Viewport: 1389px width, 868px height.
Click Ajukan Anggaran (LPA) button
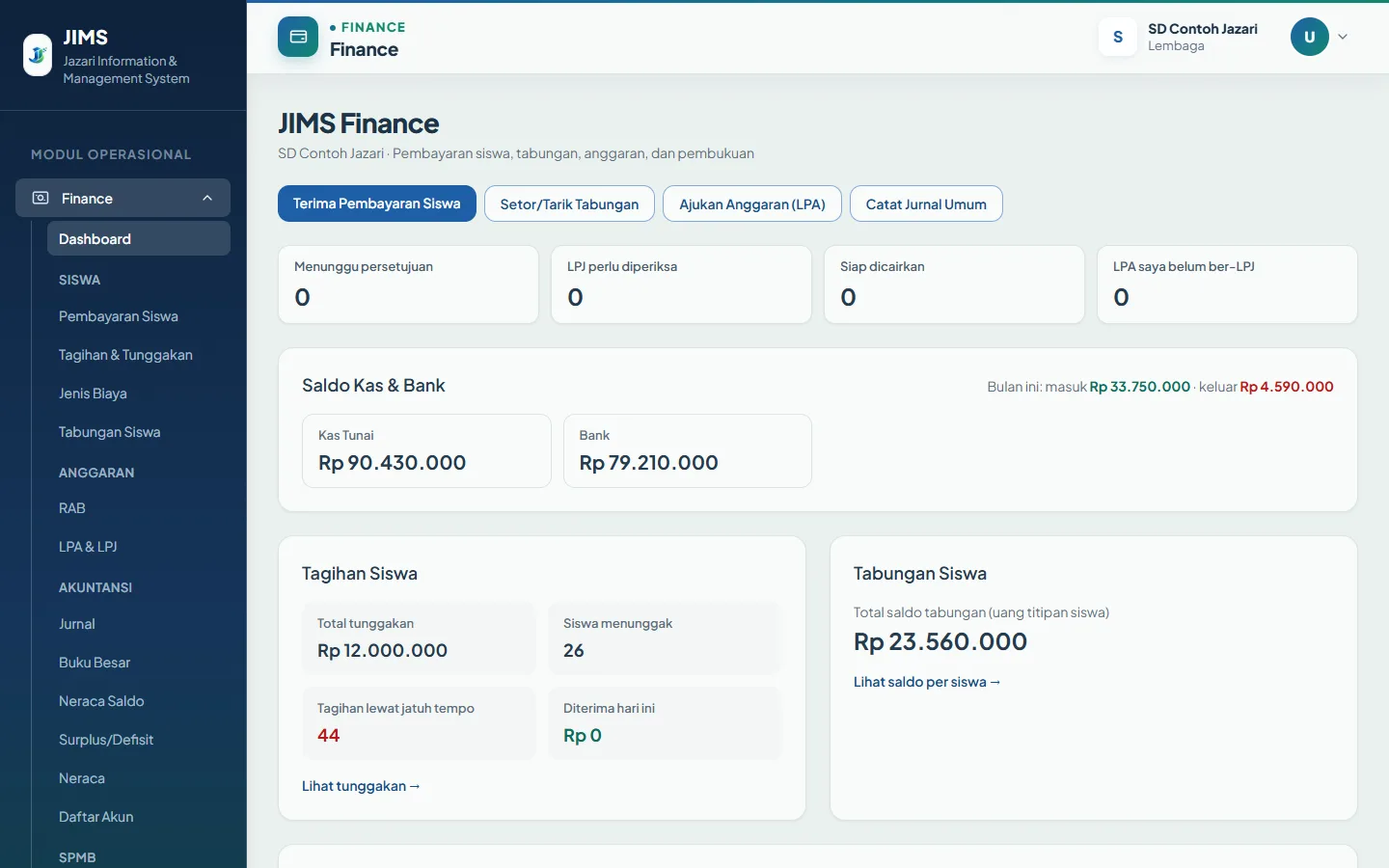coord(752,203)
